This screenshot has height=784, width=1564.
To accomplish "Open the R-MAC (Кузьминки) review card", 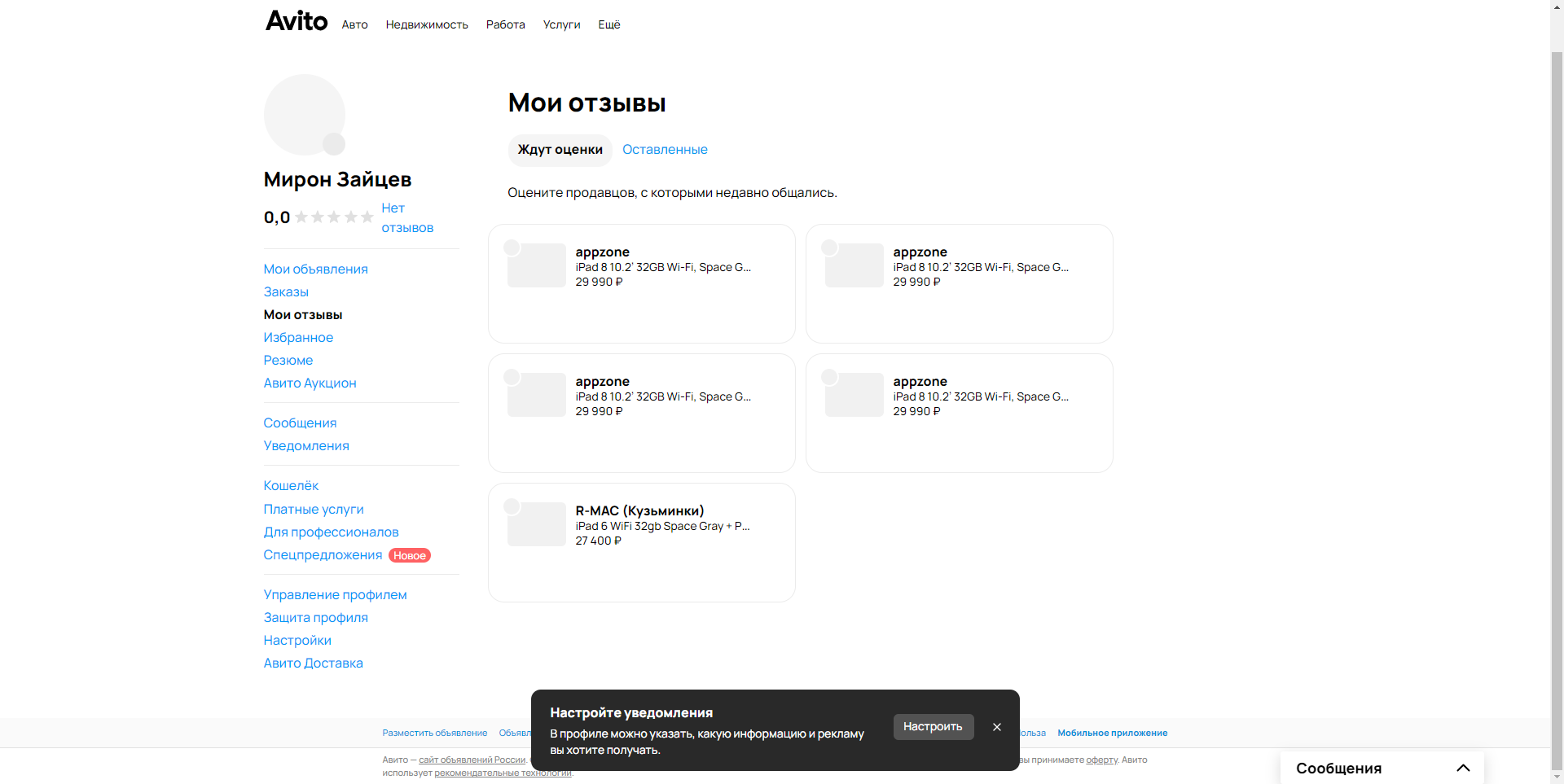I will (x=642, y=543).
